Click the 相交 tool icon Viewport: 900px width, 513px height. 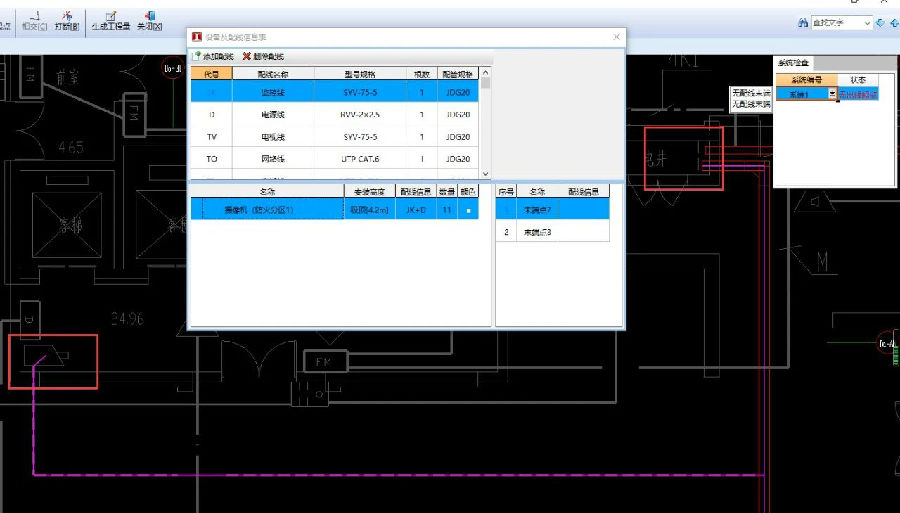(x=34, y=20)
